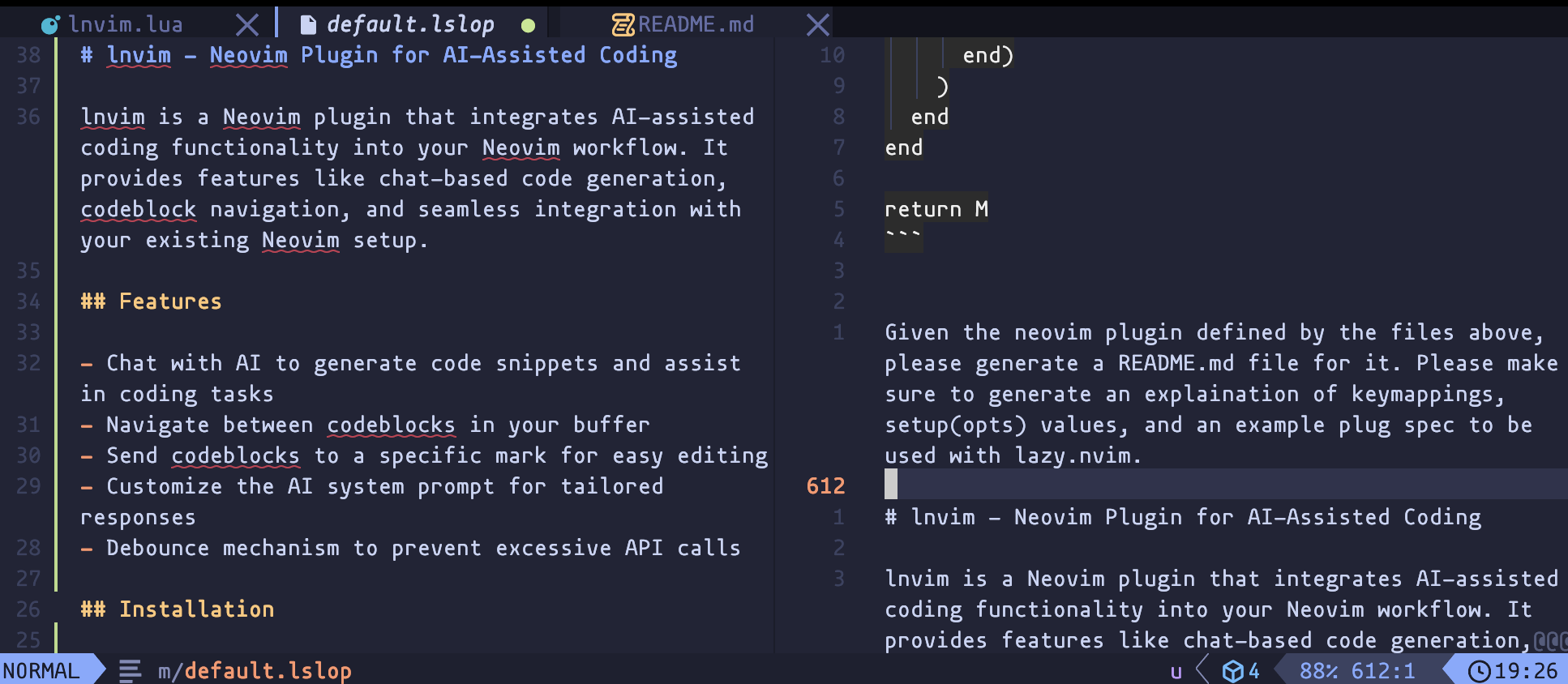
Task: Click the 88% 612:1 position indicator
Action: 1356,671
